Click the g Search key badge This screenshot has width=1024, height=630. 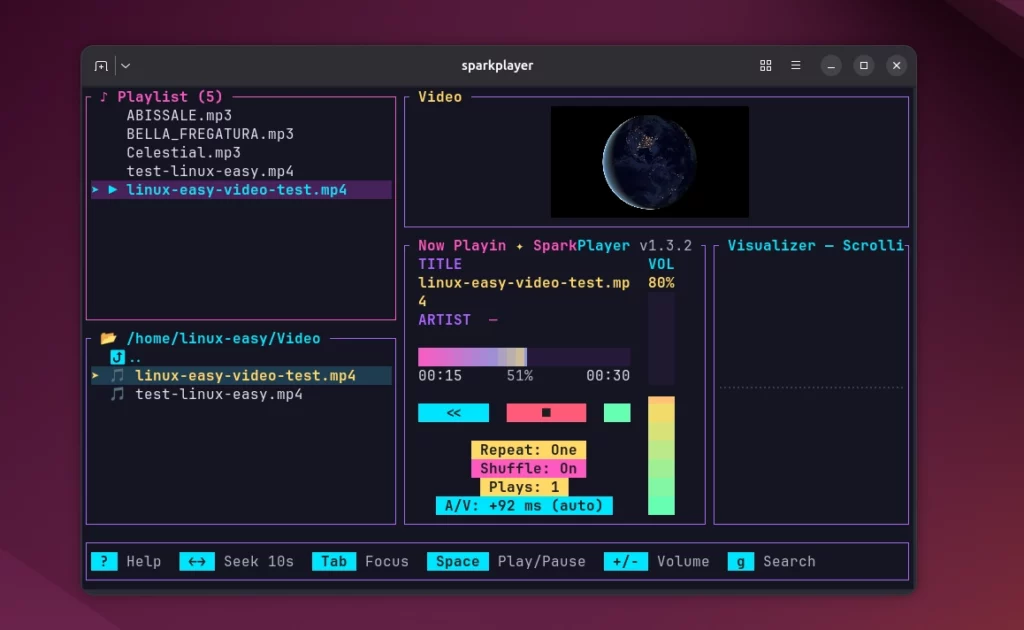(x=741, y=561)
